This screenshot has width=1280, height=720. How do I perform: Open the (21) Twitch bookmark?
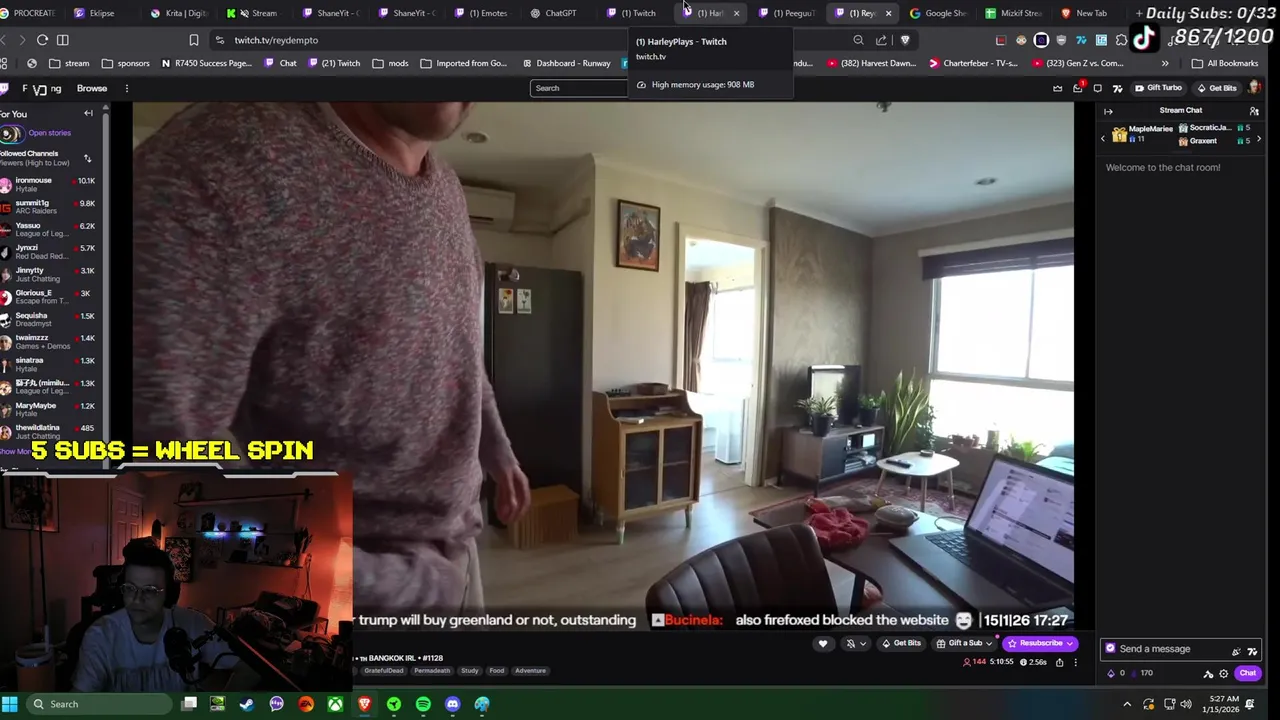334,63
